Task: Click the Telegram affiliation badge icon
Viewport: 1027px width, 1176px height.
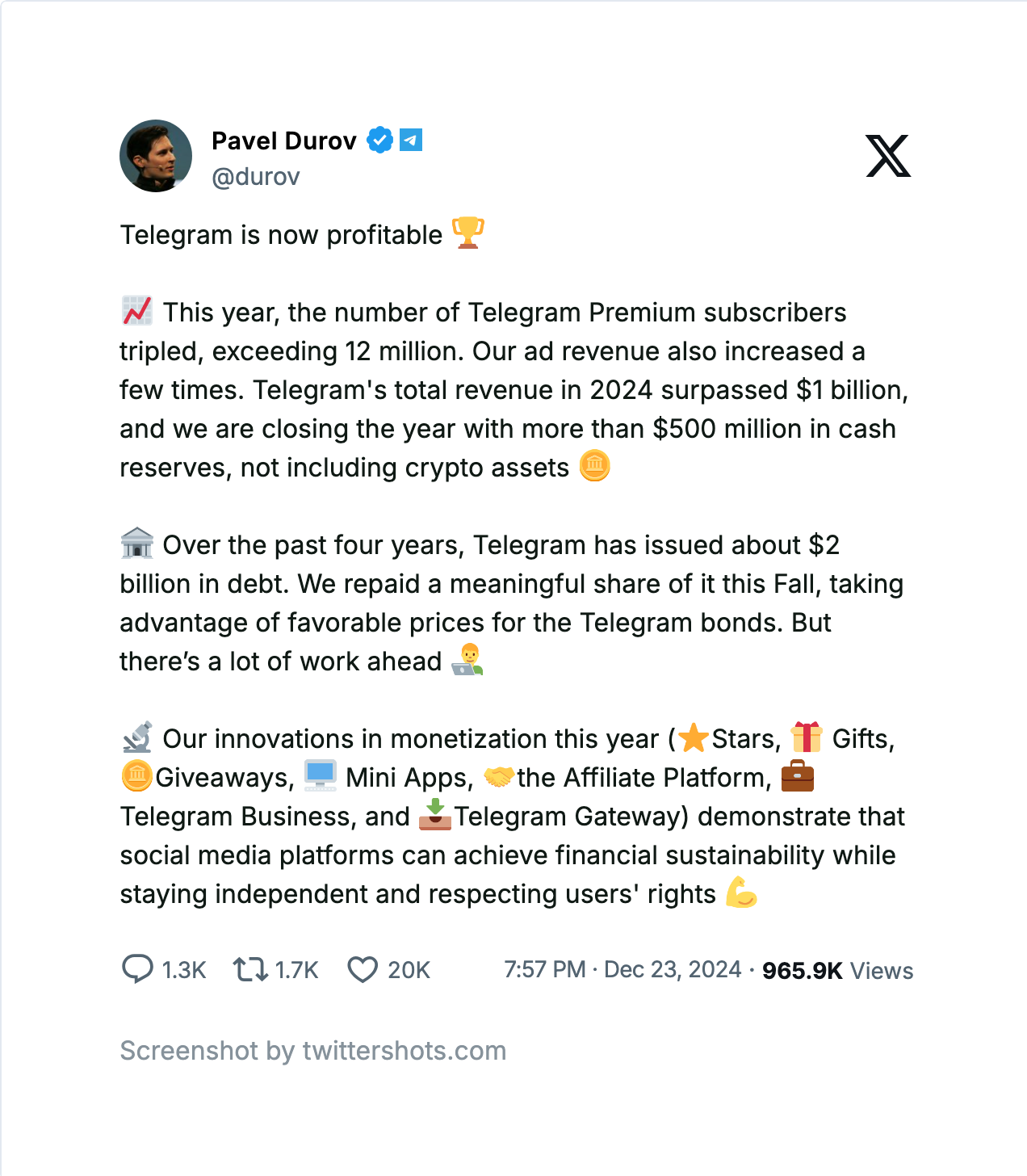Action: [411, 141]
